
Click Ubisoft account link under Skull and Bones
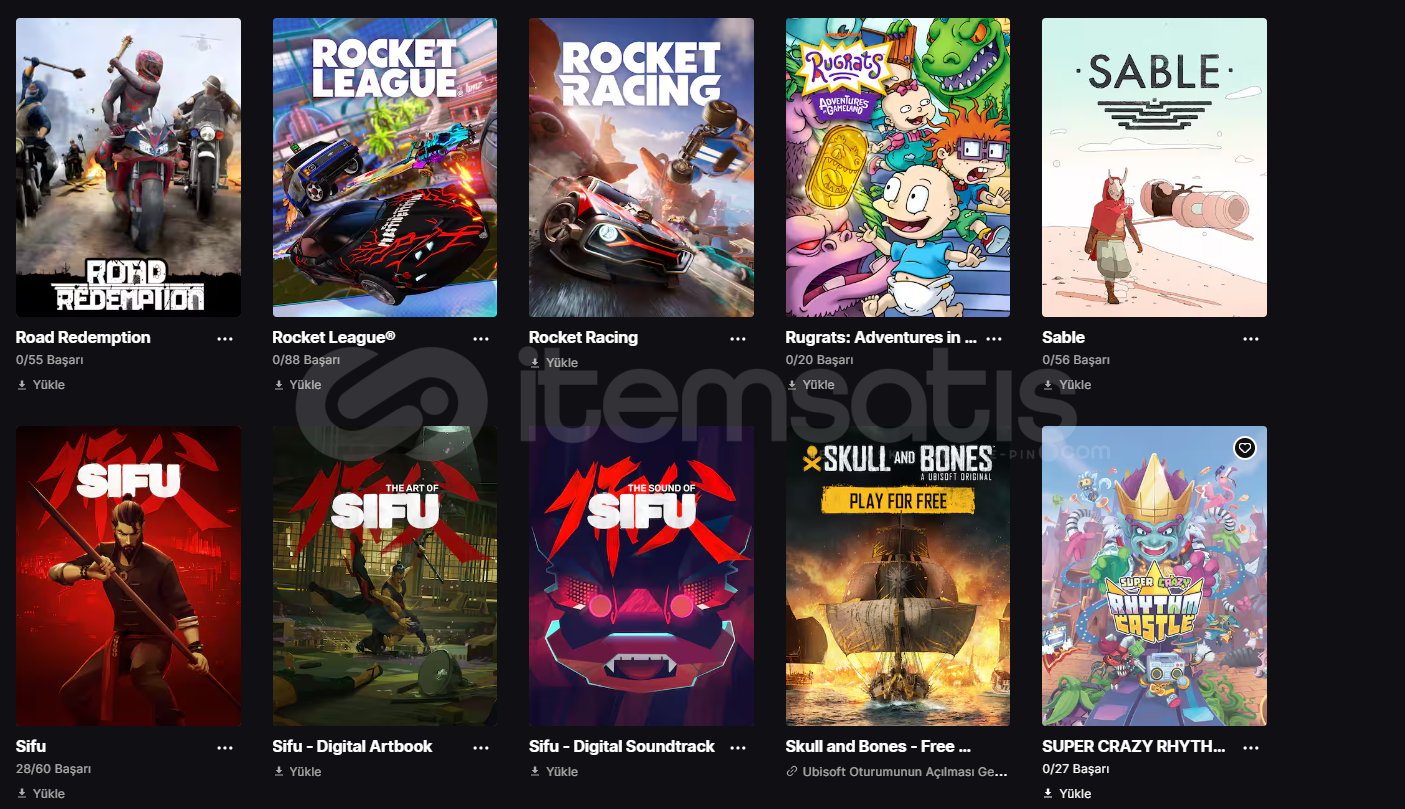tap(897, 771)
